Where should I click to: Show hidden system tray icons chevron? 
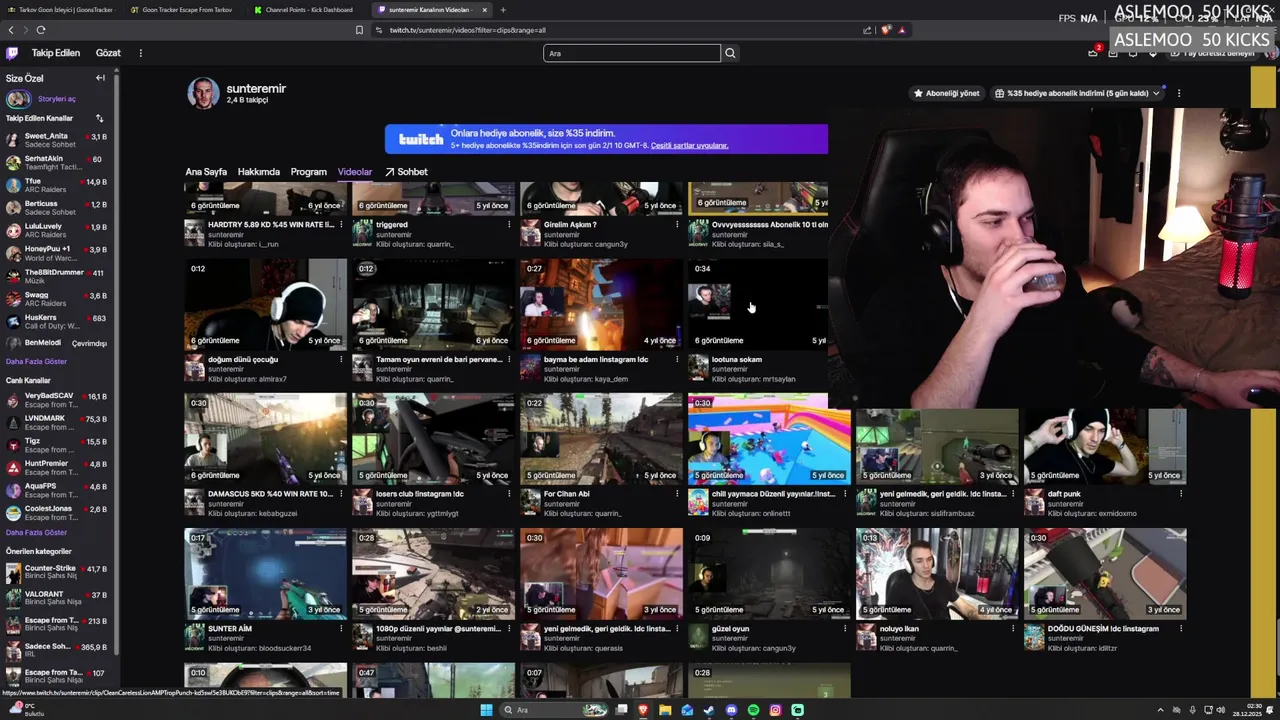click(x=1161, y=710)
